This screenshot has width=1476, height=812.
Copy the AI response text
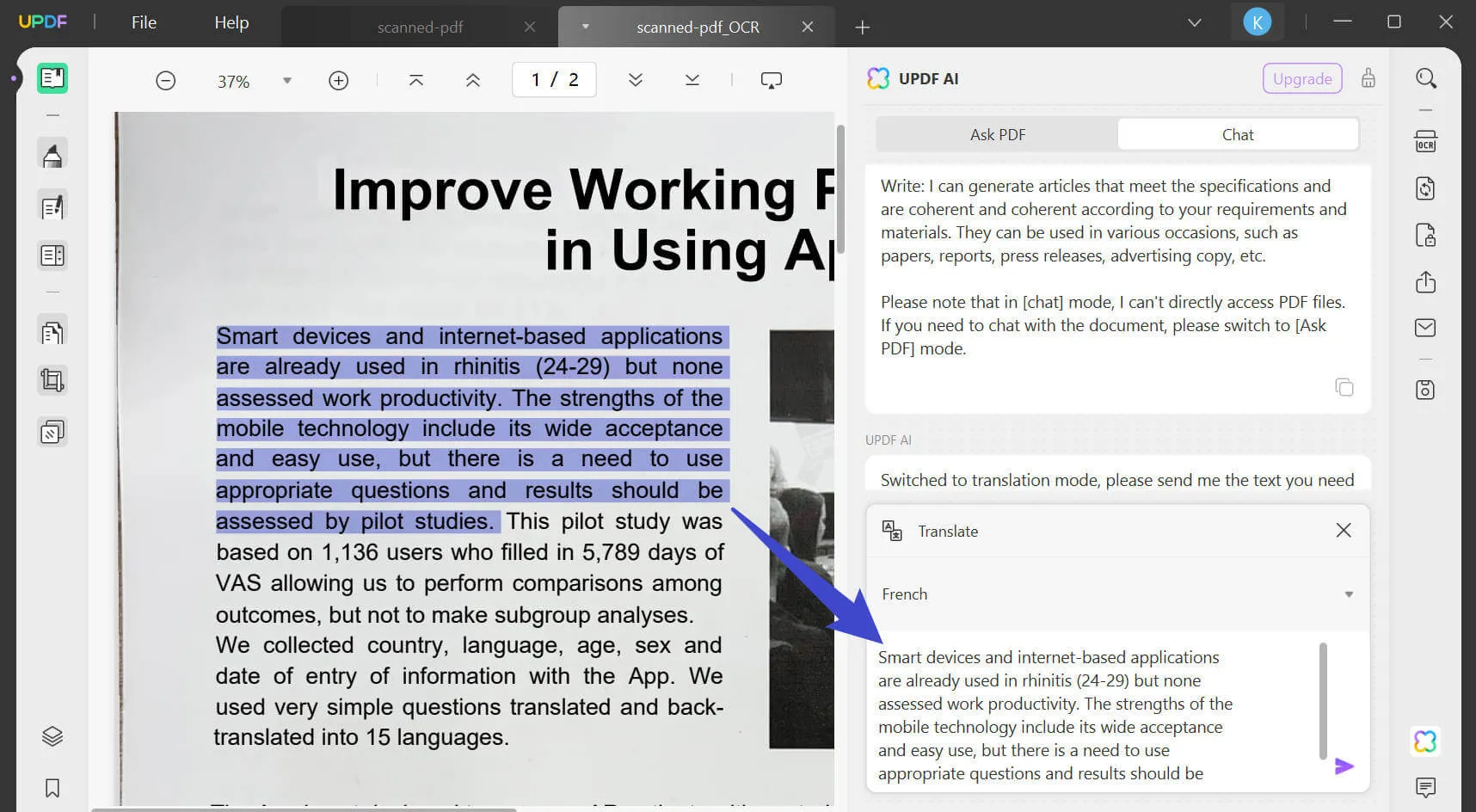(x=1344, y=387)
